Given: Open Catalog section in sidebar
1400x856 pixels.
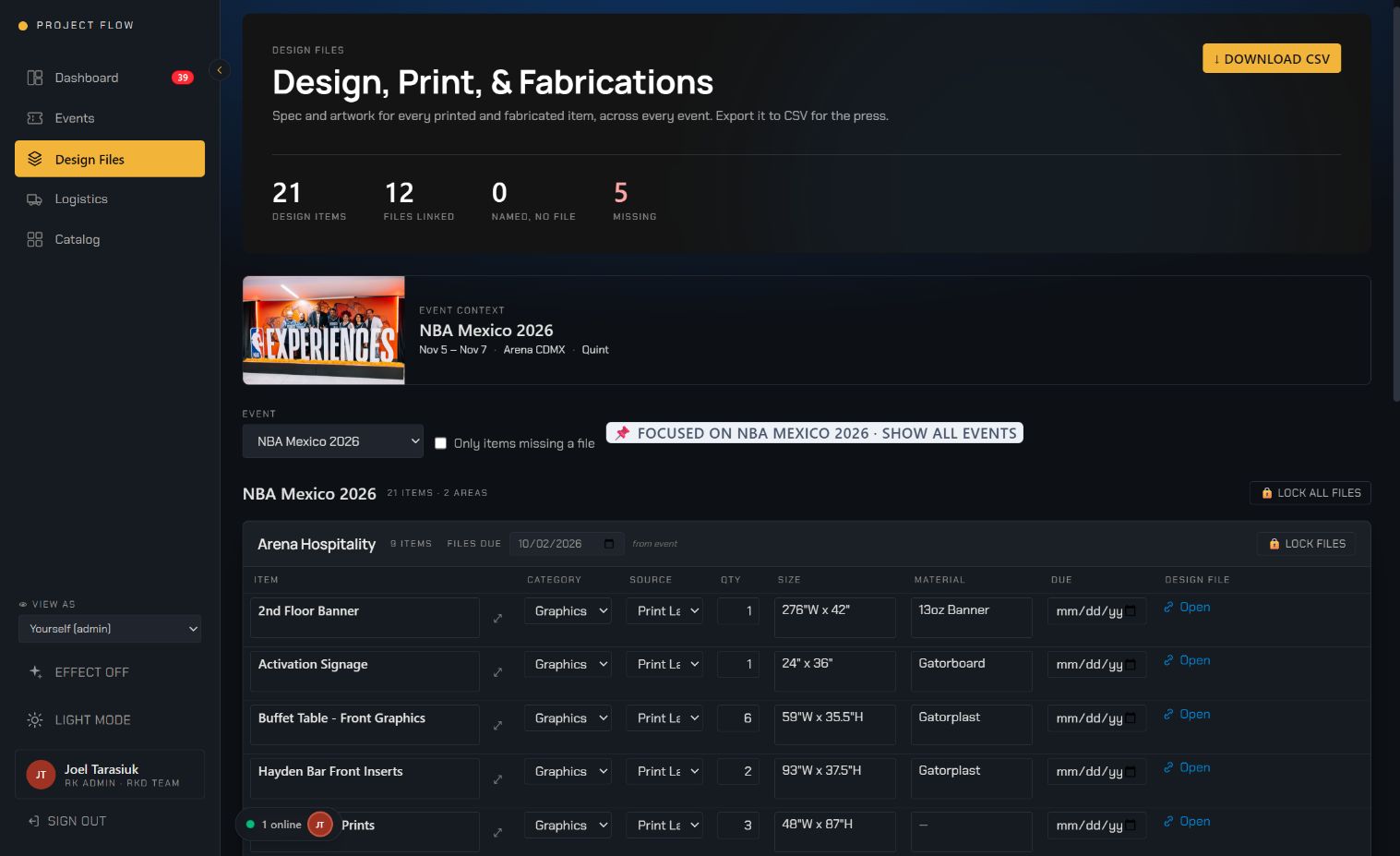Looking at the screenshot, I should 110,239.
